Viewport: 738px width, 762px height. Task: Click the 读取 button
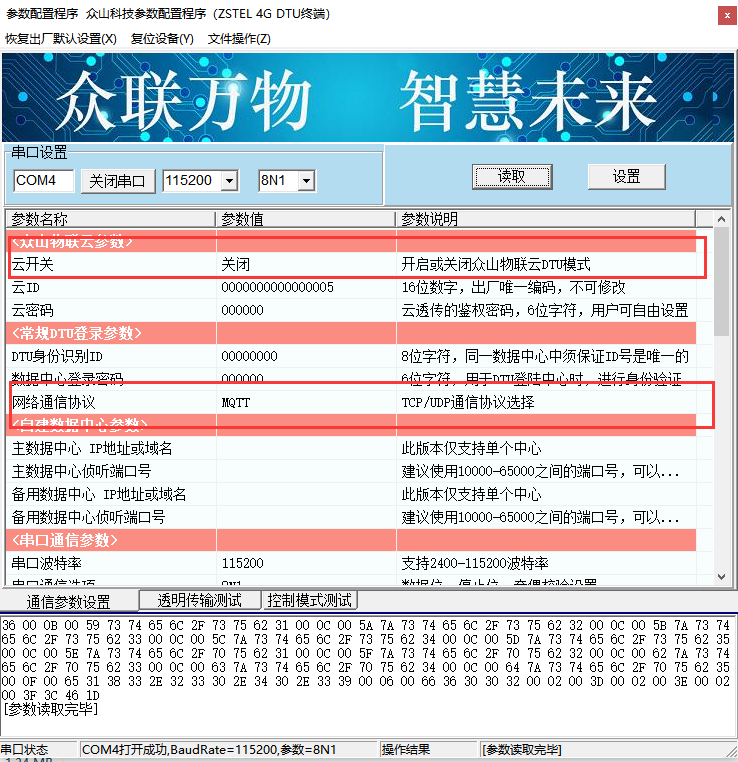512,176
